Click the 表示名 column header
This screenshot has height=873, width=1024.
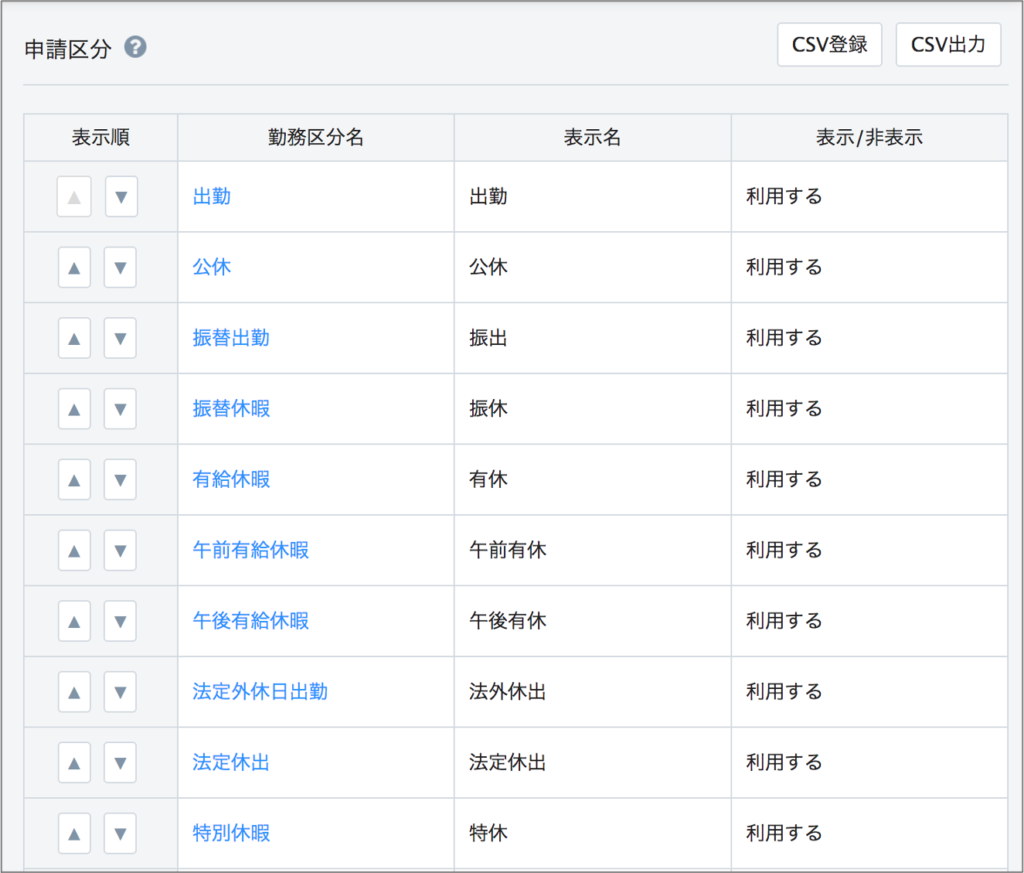[592, 138]
